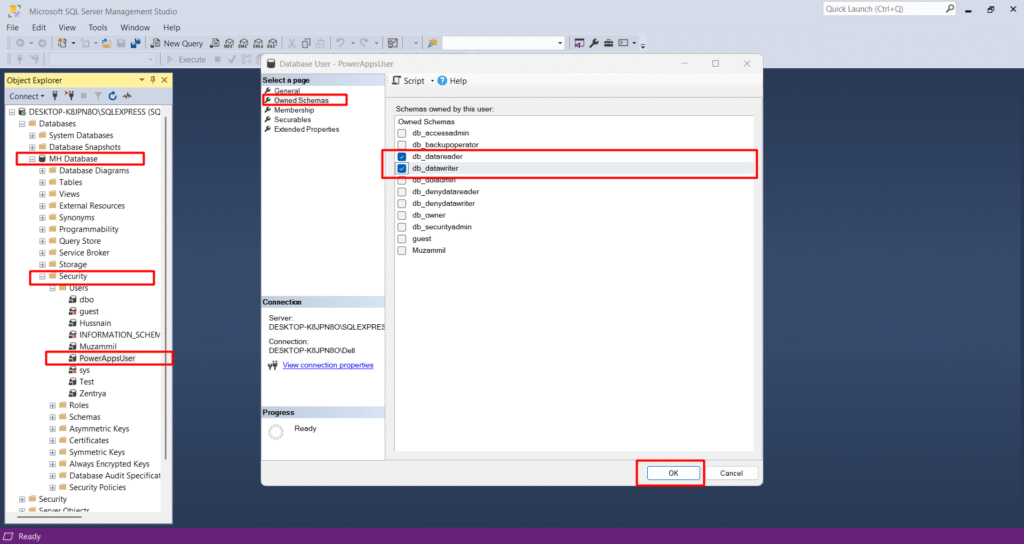Click the OK button
The width and height of the screenshot is (1024, 544).
(672, 473)
